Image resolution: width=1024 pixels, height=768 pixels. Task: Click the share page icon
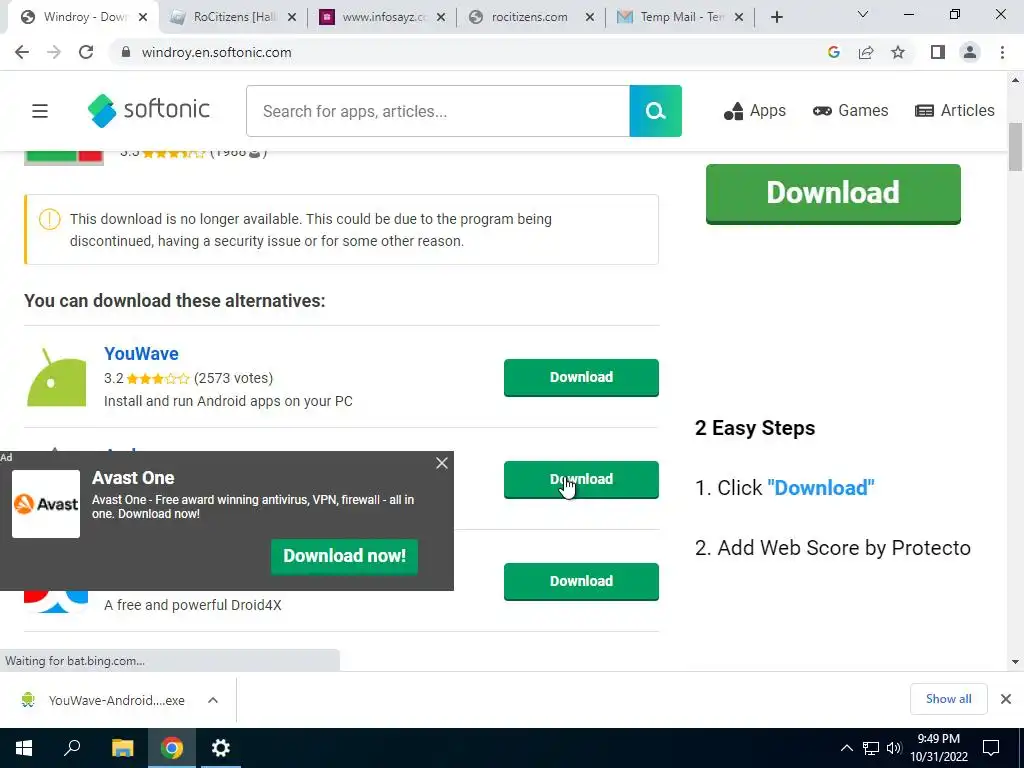click(866, 52)
